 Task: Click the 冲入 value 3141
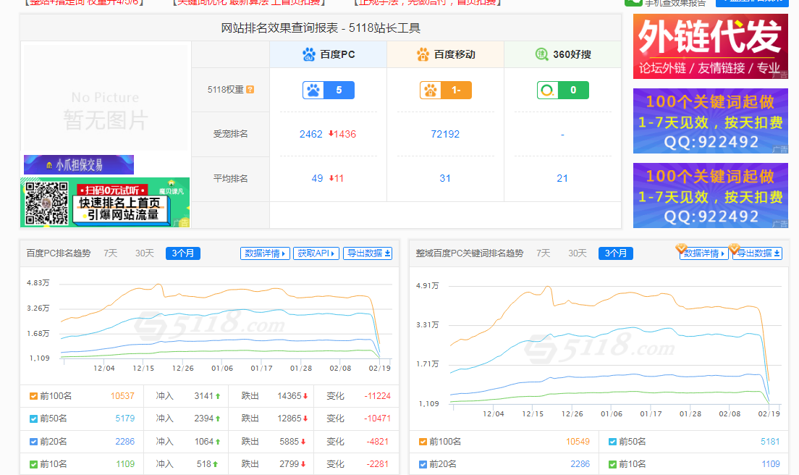pyautogui.click(x=204, y=396)
